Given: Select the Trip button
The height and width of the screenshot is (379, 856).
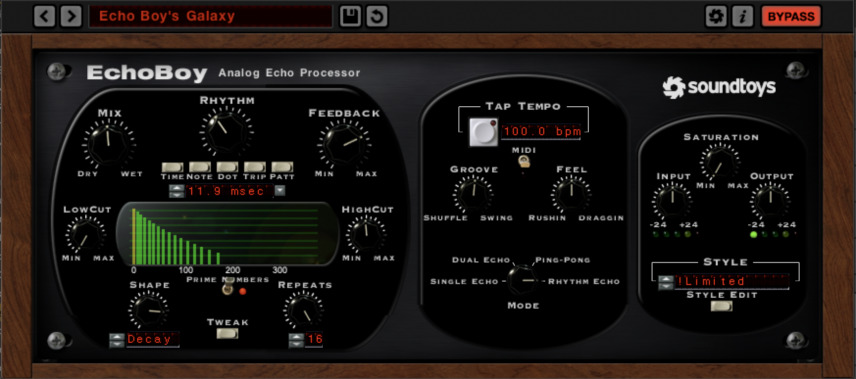Looking at the screenshot, I should (254, 167).
